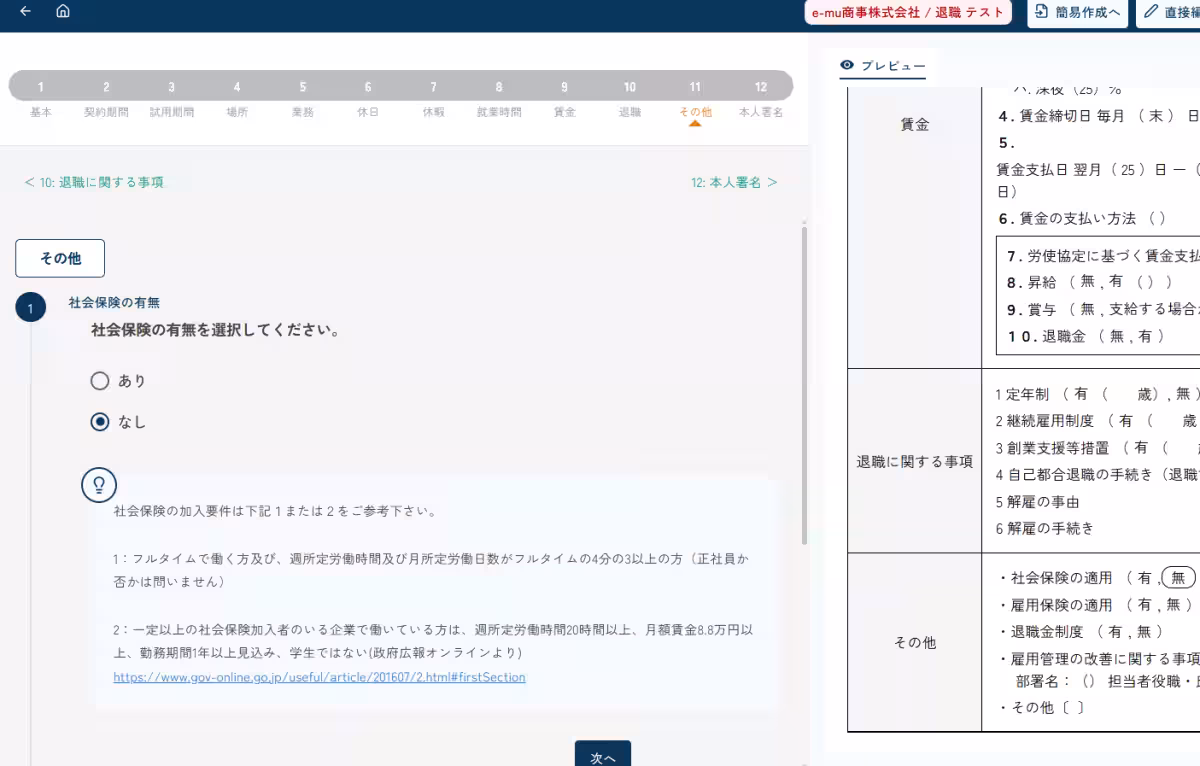The width and height of the screenshot is (1200, 766).
Task: Select the プレビュー tab
Action: 883,66
